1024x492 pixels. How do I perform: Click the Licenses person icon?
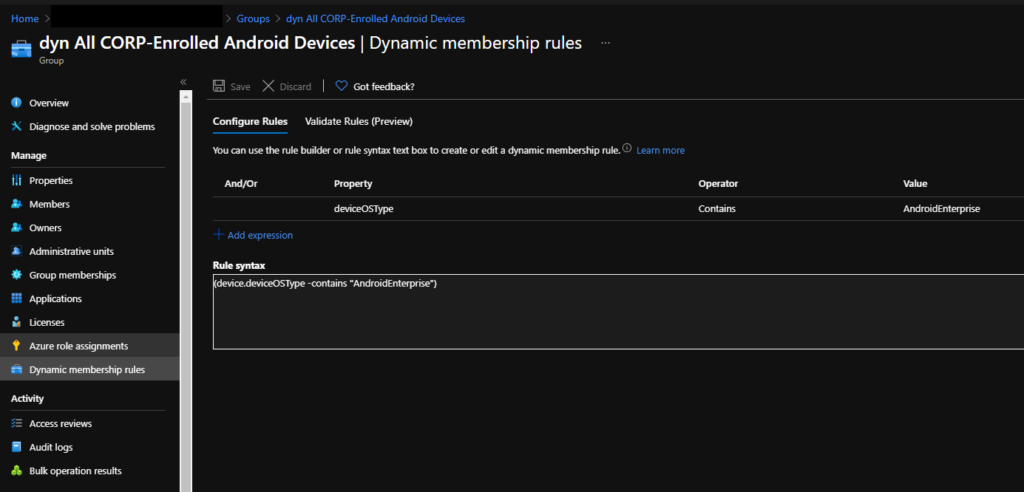tap(17, 322)
